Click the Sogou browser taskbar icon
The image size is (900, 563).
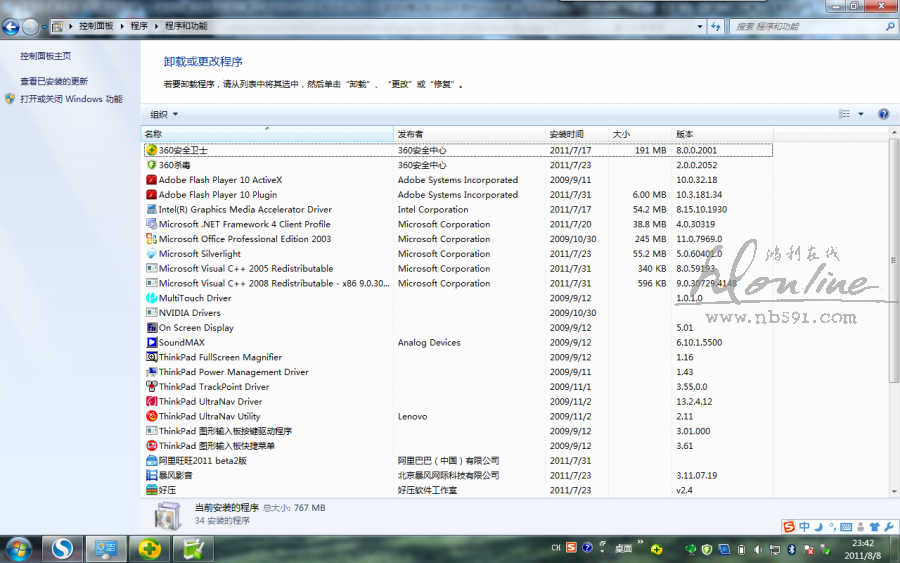coord(63,548)
